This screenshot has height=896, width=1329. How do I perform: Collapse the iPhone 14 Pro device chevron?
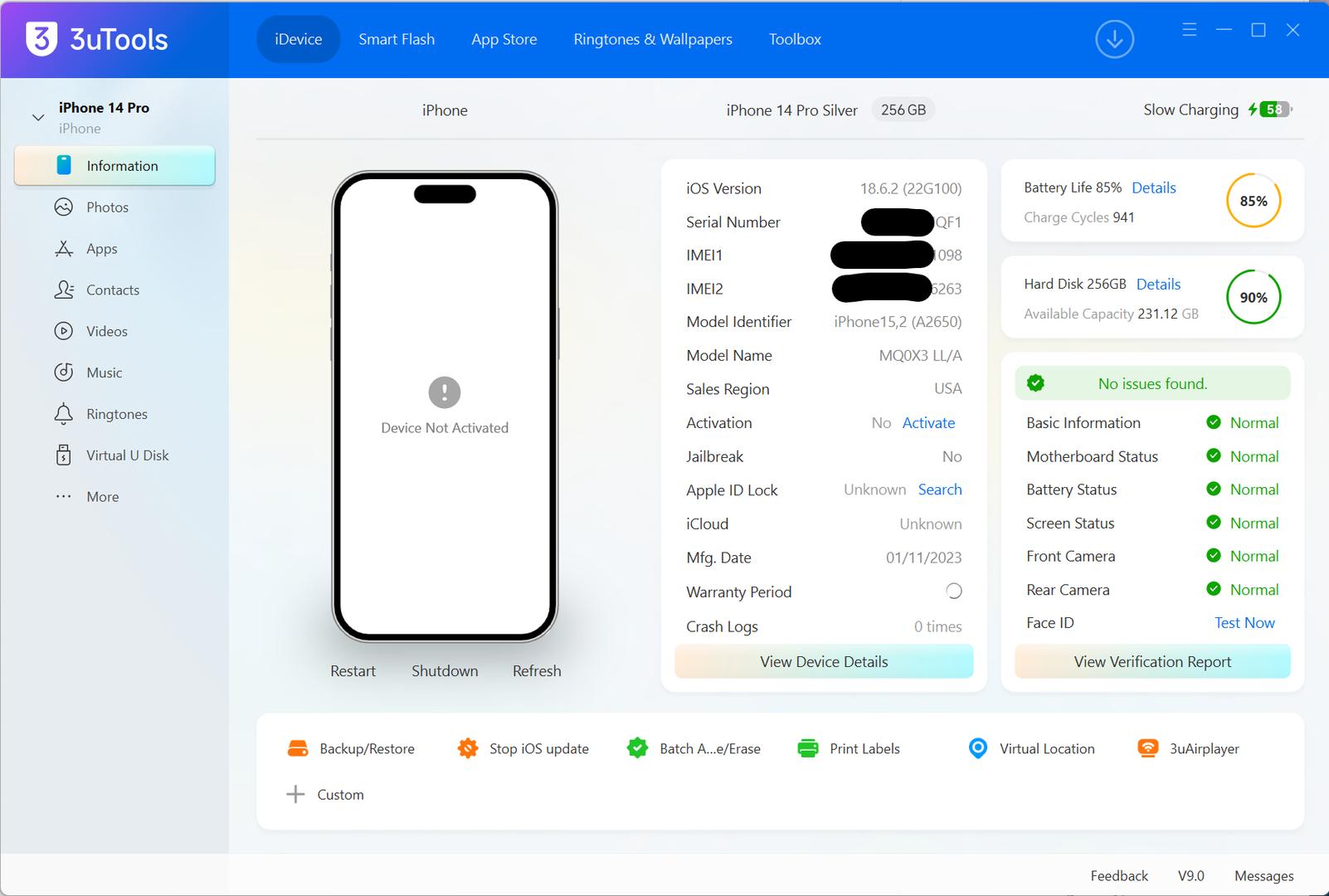click(x=38, y=117)
